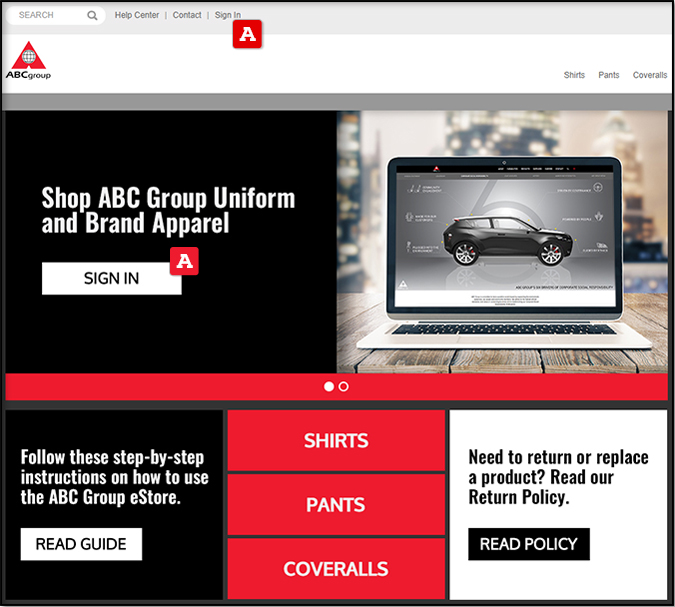Click the laptop hero banner image

click(502, 242)
